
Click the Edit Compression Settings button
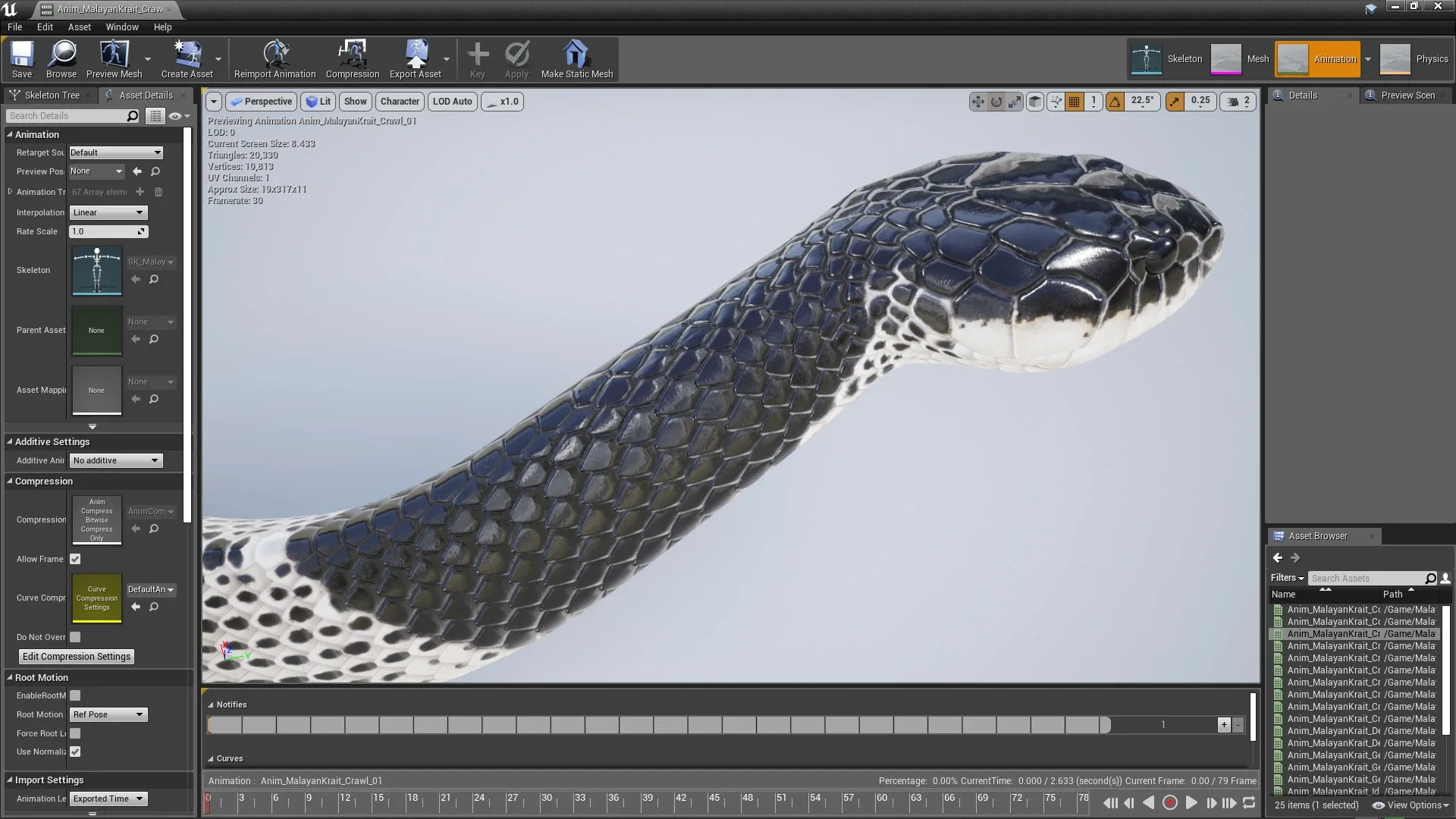coord(76,656)
